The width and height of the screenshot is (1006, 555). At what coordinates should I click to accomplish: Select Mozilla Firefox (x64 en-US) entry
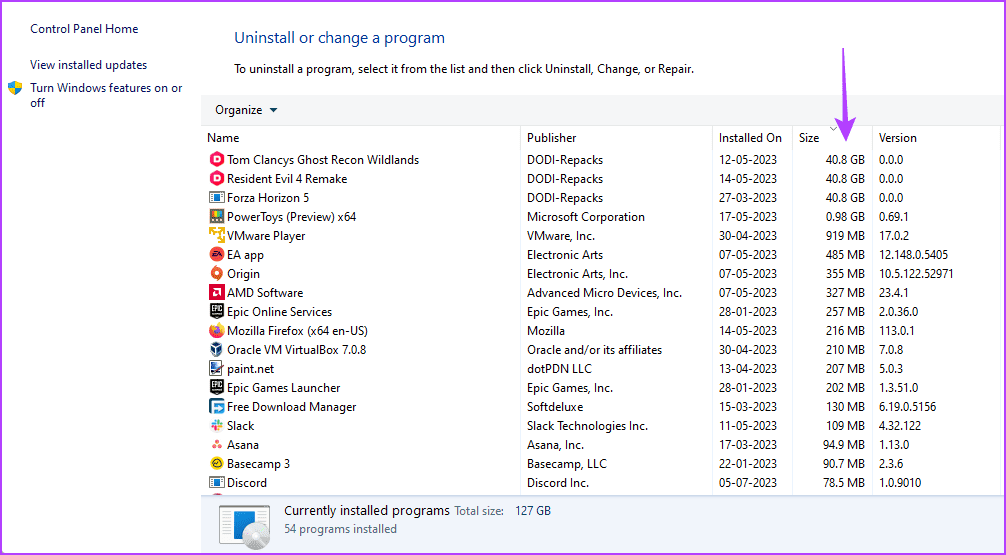pos(297,331)
